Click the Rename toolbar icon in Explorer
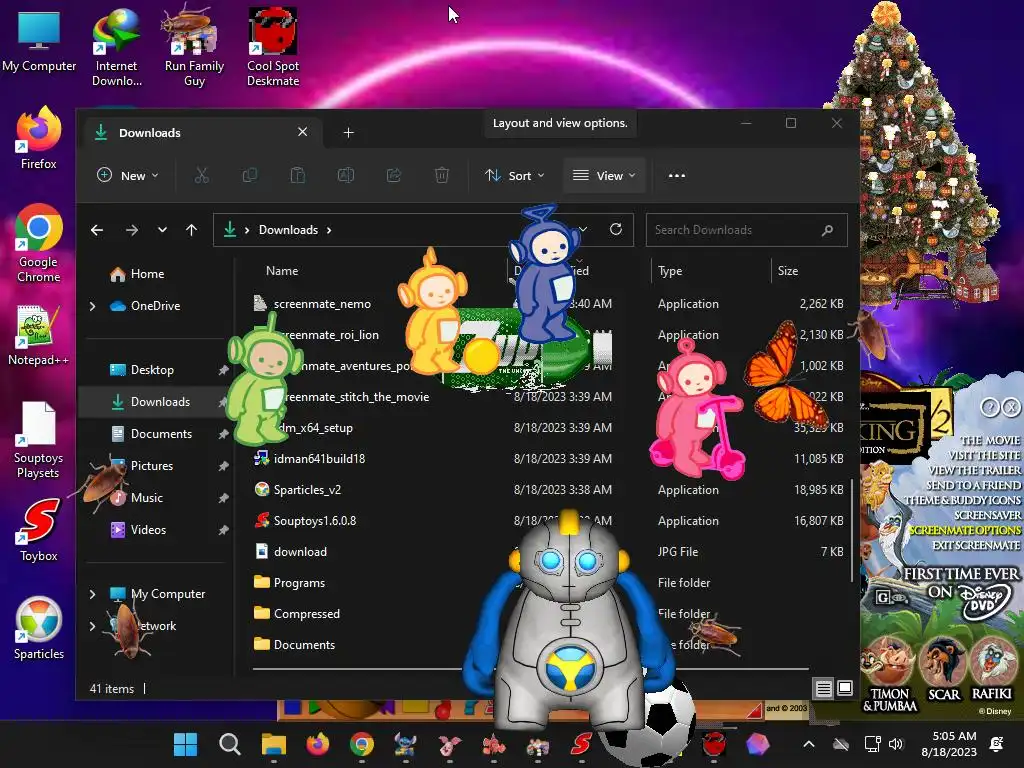 pyautogui.click(x=345, y=175)
